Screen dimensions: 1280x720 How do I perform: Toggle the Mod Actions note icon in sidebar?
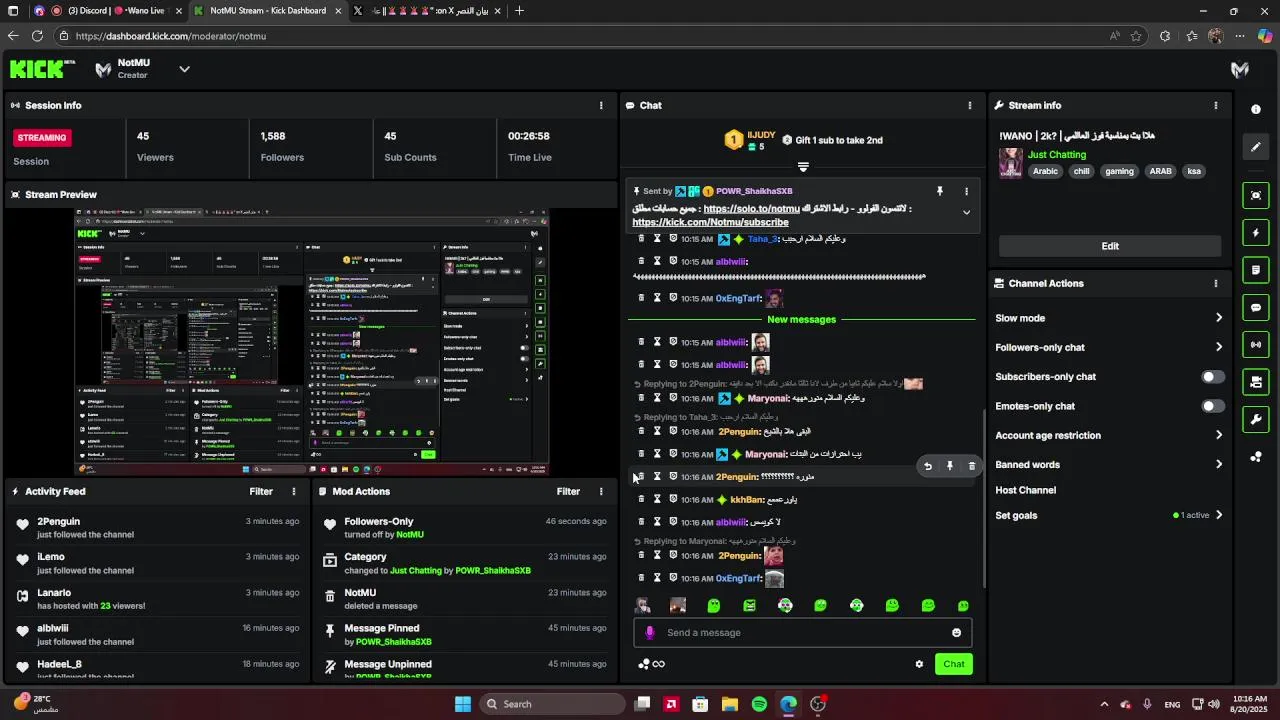click(x=1256, y=270)
